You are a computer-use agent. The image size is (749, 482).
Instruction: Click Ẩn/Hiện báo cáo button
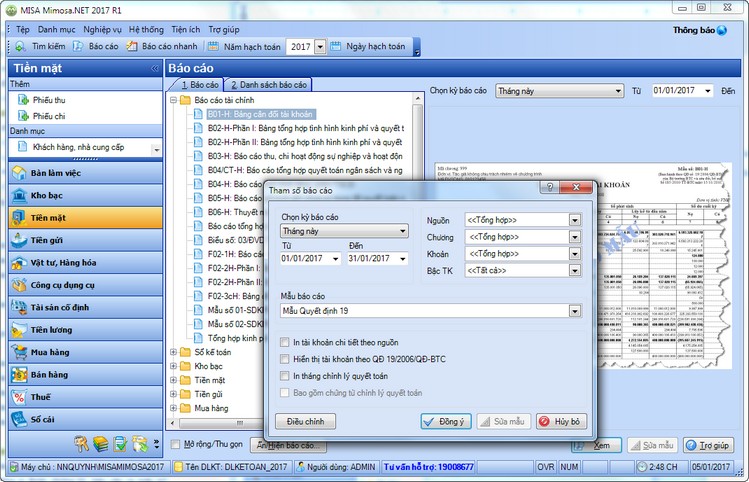coord(288,445)
